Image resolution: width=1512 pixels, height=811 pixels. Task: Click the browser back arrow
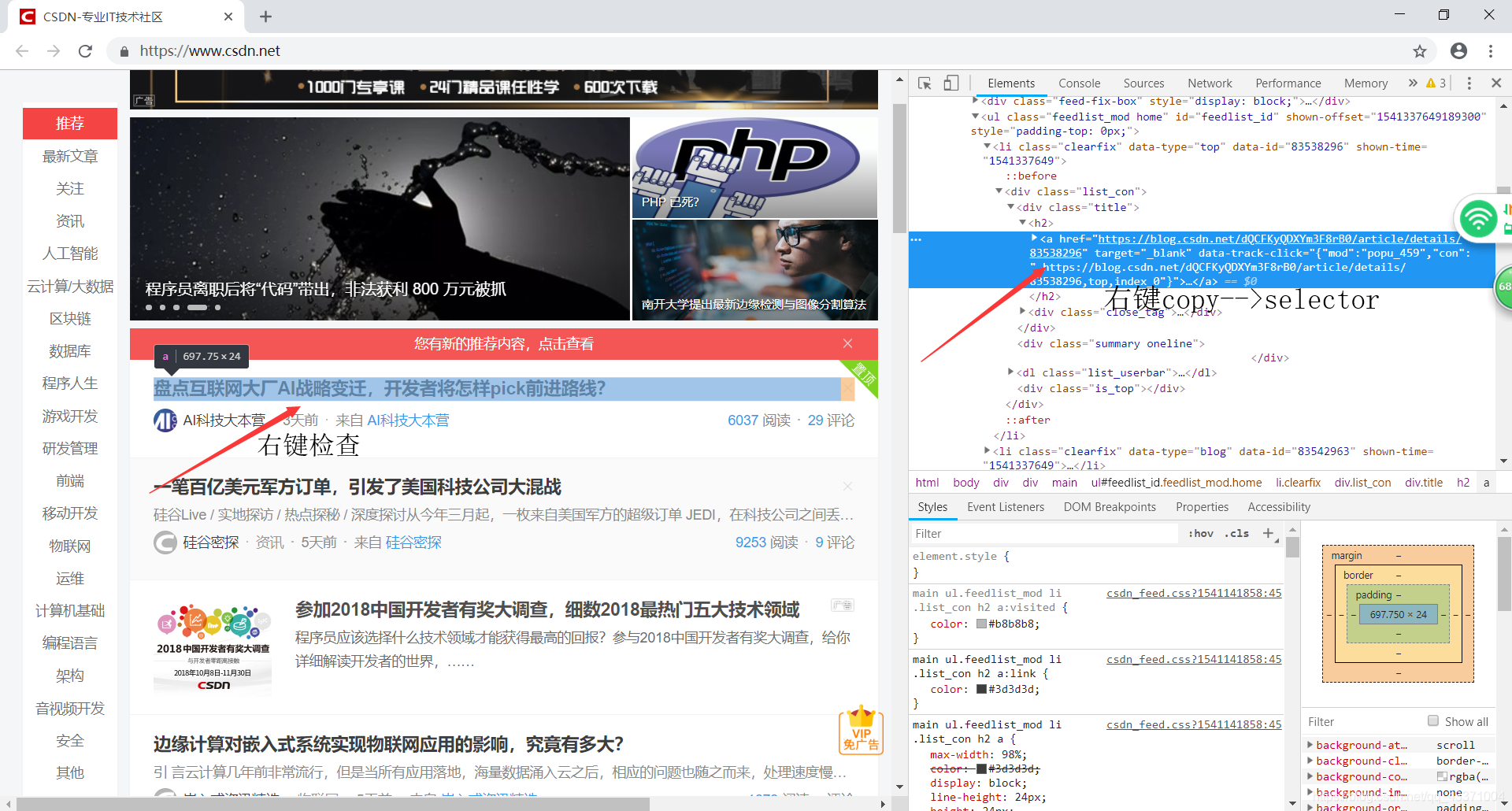click(22, 51)
